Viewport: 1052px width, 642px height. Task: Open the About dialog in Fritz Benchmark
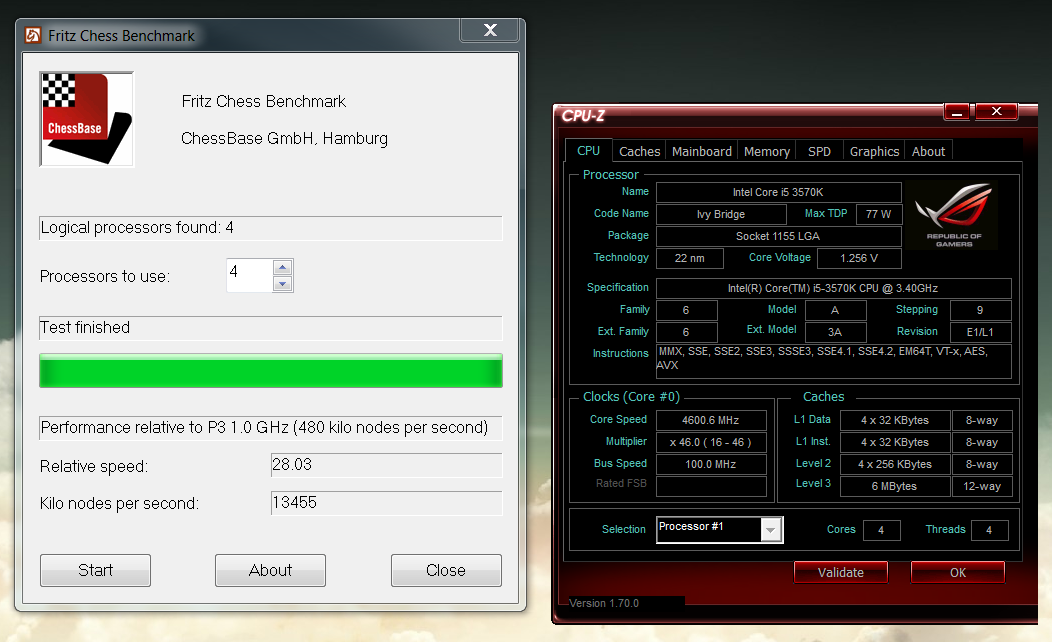(270, 570)
